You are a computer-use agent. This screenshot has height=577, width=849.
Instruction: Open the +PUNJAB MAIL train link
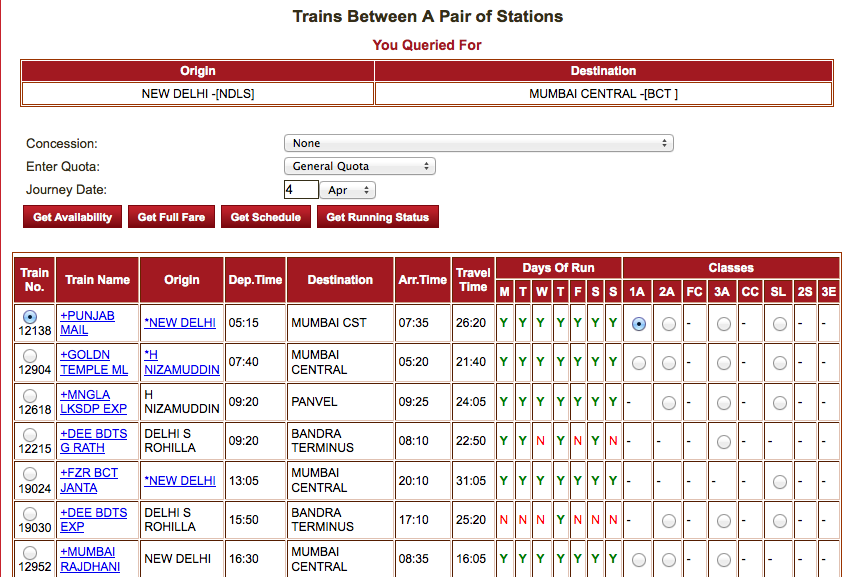click(x=88, y=323)
